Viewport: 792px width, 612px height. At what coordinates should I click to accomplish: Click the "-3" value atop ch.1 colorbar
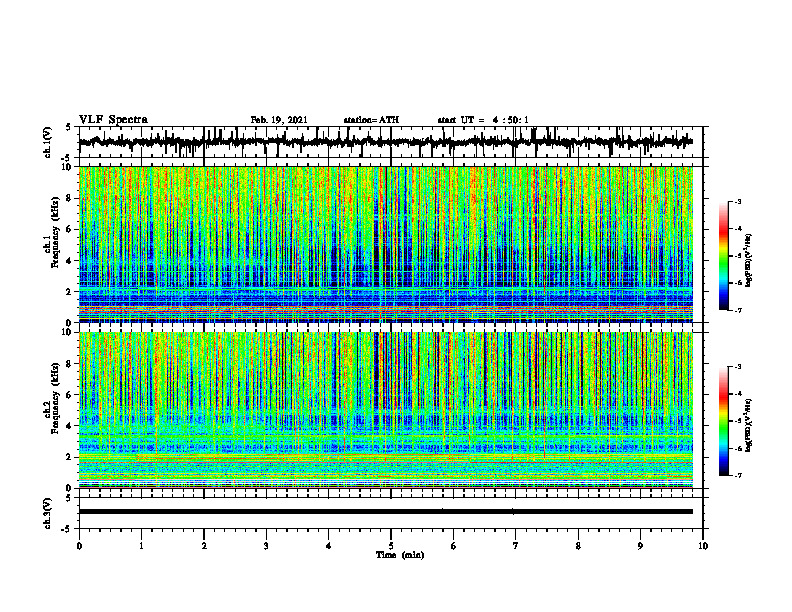[738, 201]
